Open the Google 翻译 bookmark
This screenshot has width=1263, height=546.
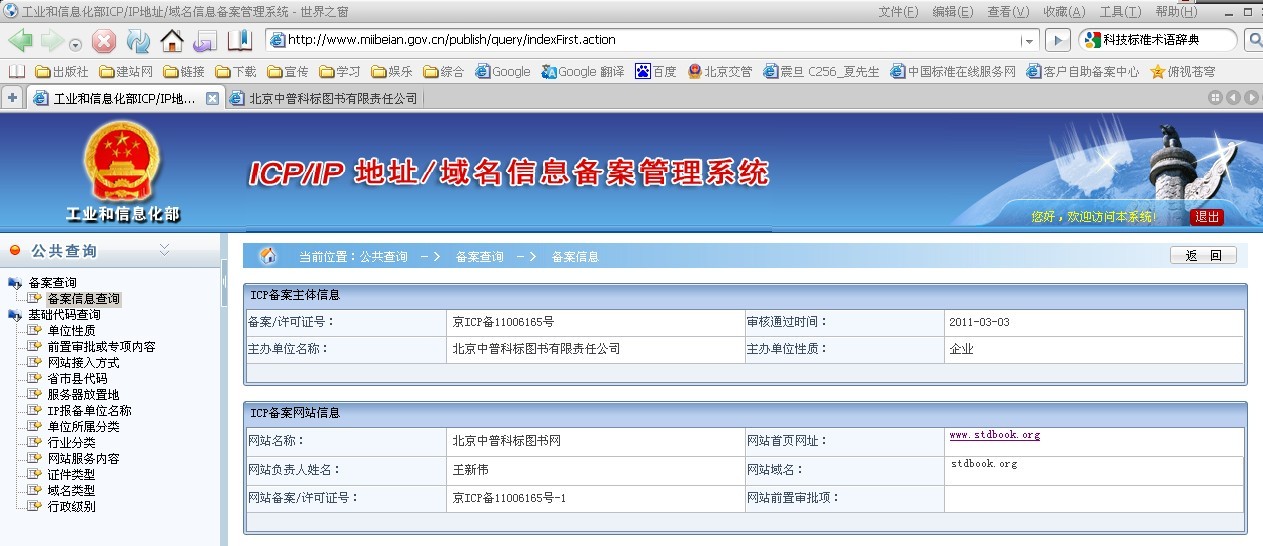click(583, 72)
